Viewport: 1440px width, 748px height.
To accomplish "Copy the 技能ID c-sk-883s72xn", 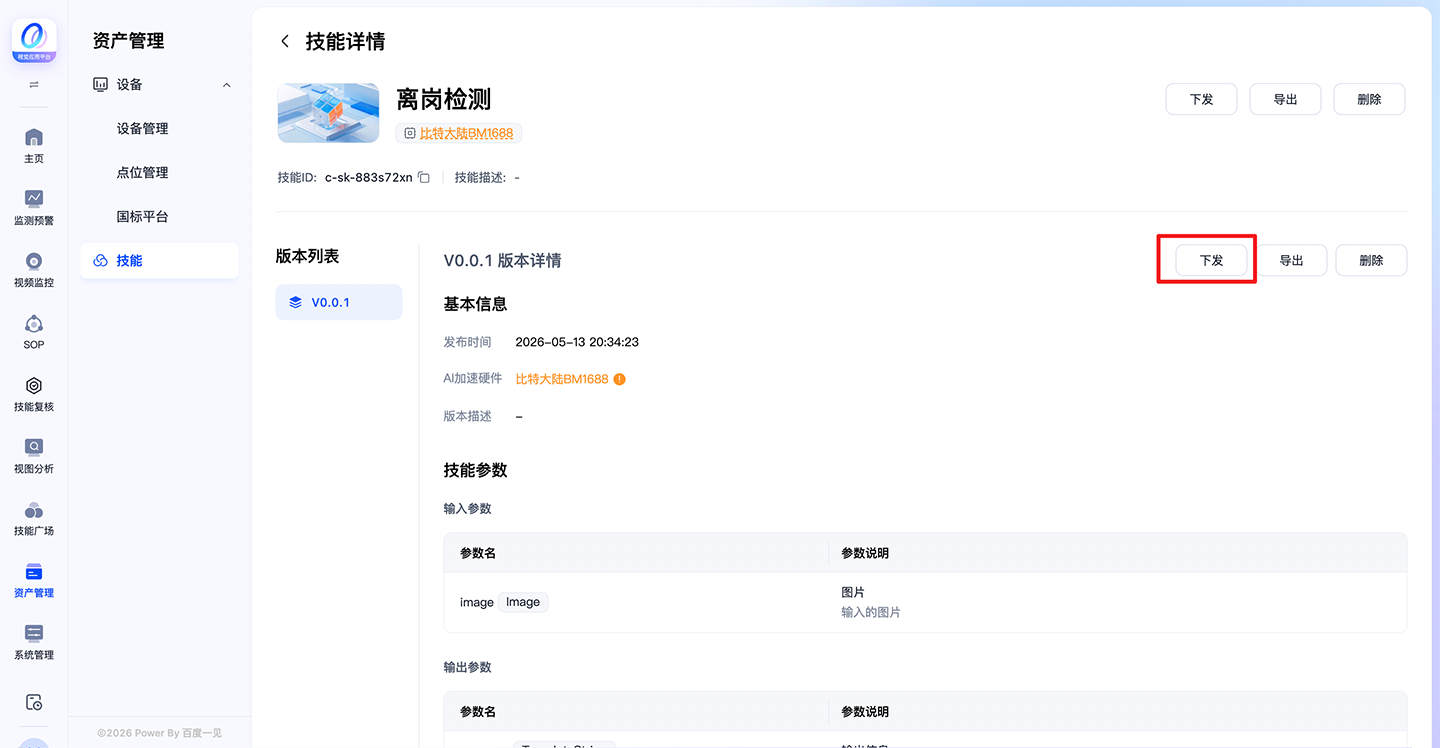I will click(424, 177).
